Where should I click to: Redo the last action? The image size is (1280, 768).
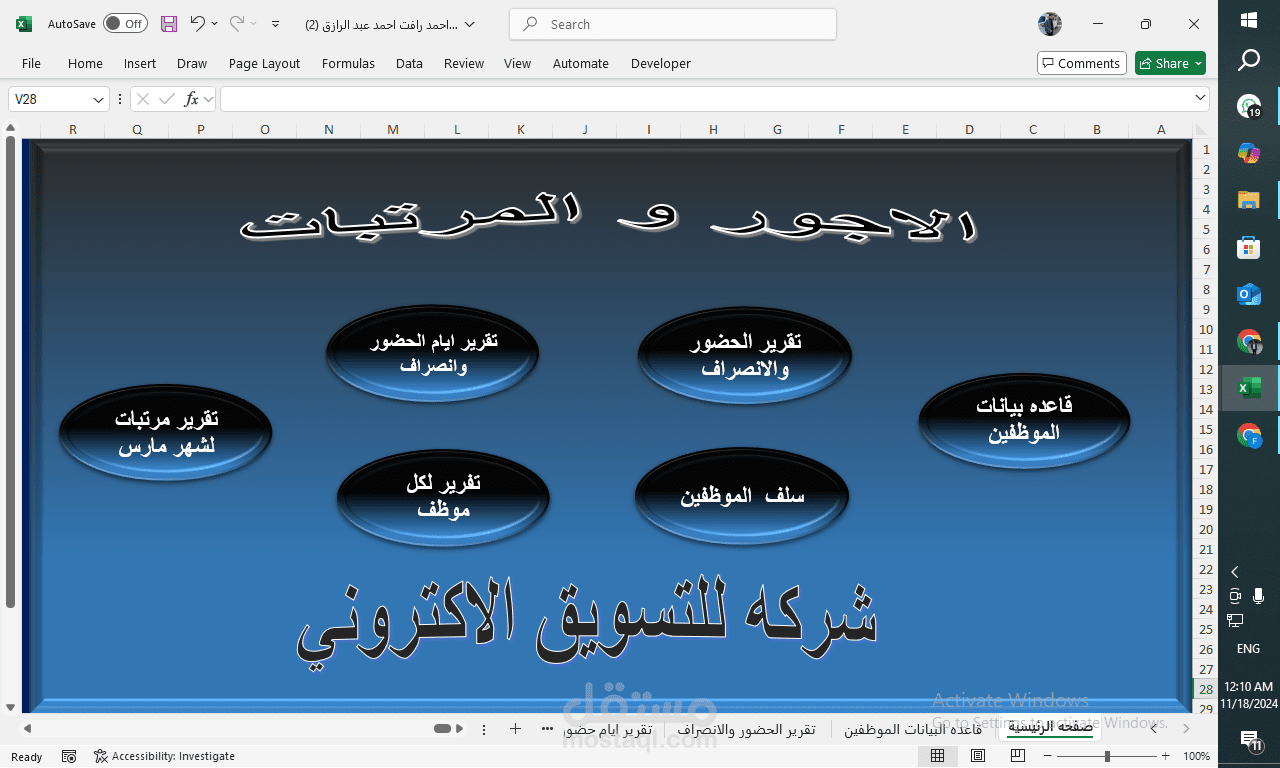pyautogui.click(x=236, y=24)
